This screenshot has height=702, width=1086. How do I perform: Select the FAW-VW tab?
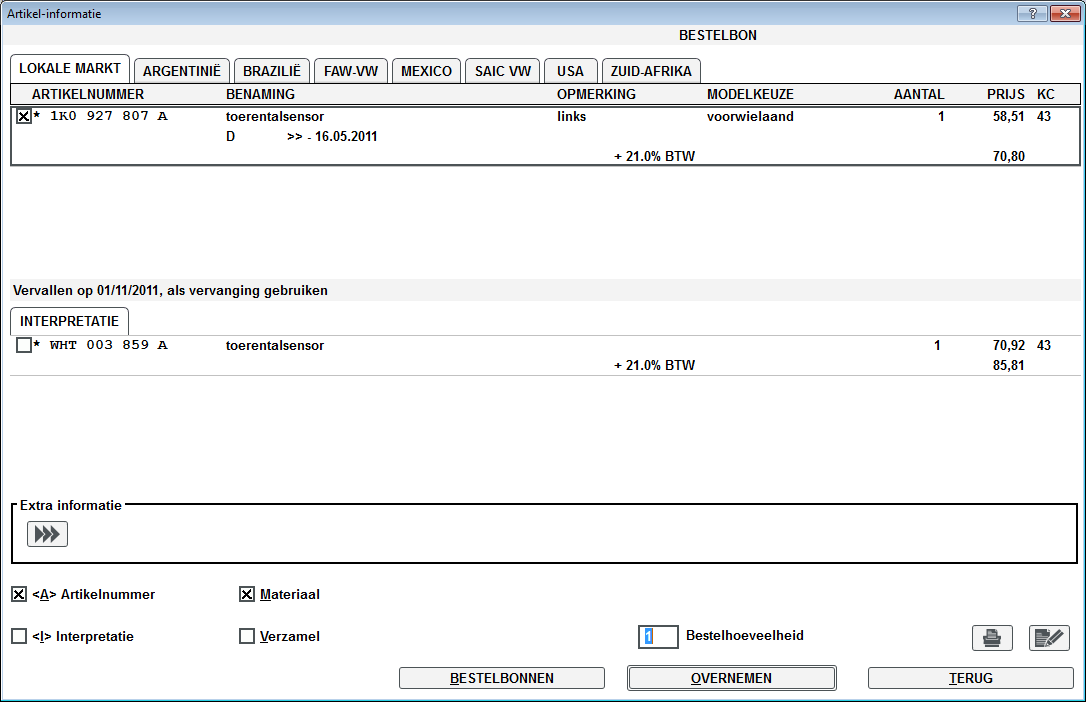[351, 71]
